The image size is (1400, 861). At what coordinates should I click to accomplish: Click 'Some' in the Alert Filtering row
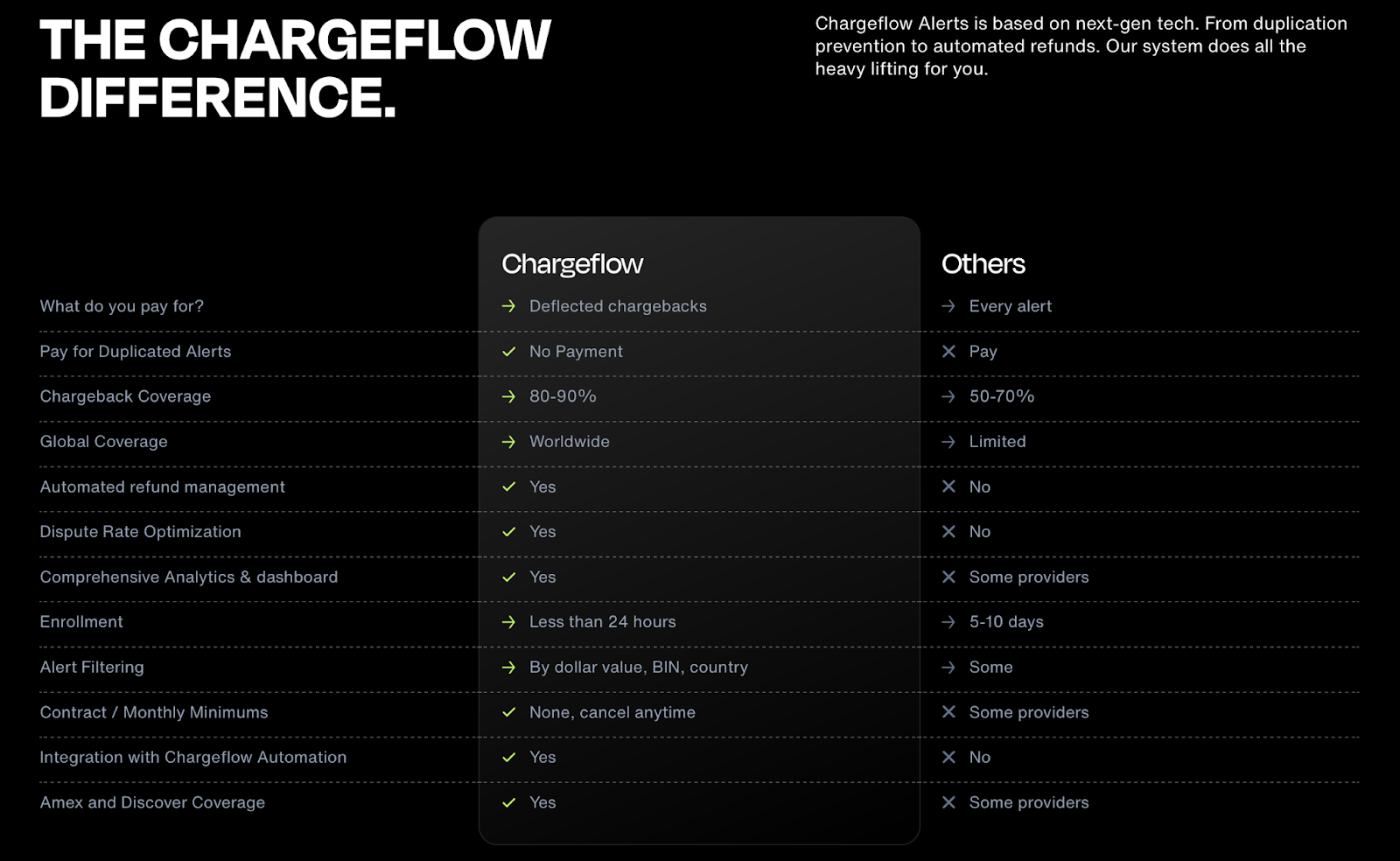991,668
